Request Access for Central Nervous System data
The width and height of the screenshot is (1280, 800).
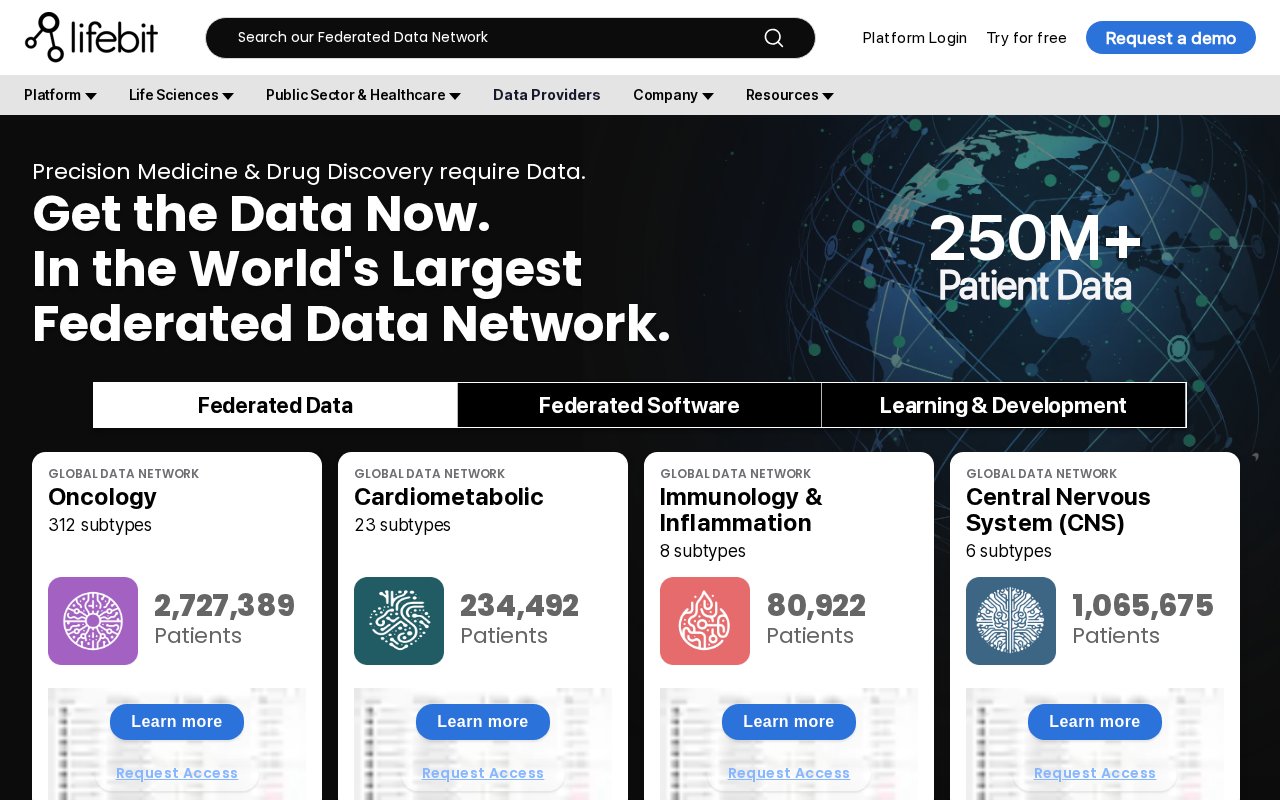coord(1095,773)
